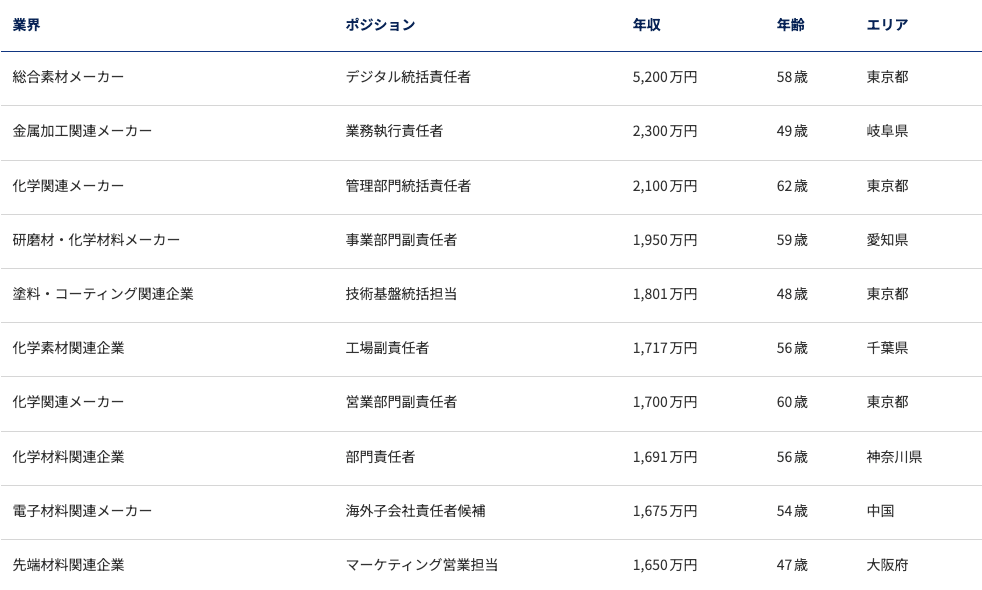Click the 1,650万円 salary value
Viewport: 982px width, 590px height.
[x=665, y=565]
